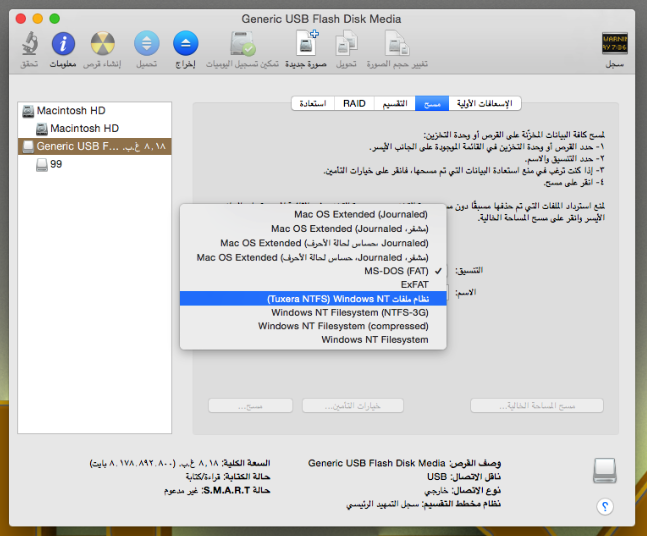Click the help question mark button
This screenshot has width=647, height=536.
pos(605,506)
